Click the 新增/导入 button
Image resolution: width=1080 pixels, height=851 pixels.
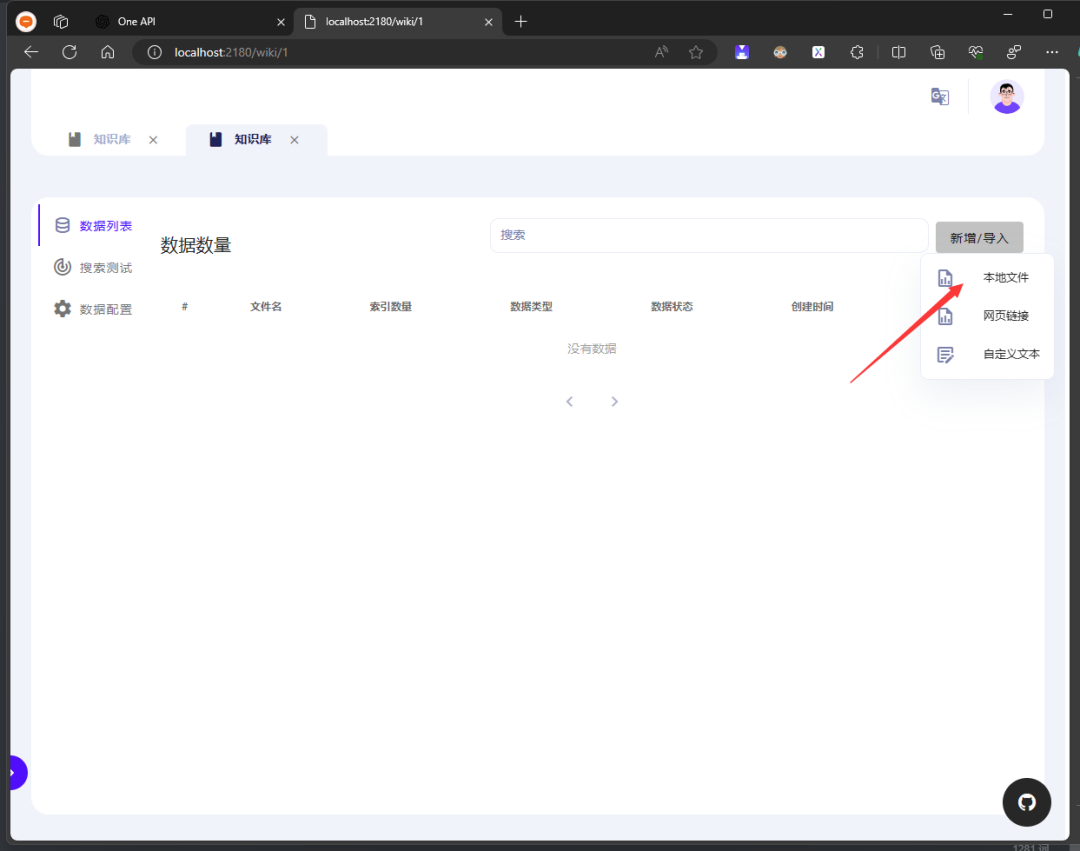[979, 238]
